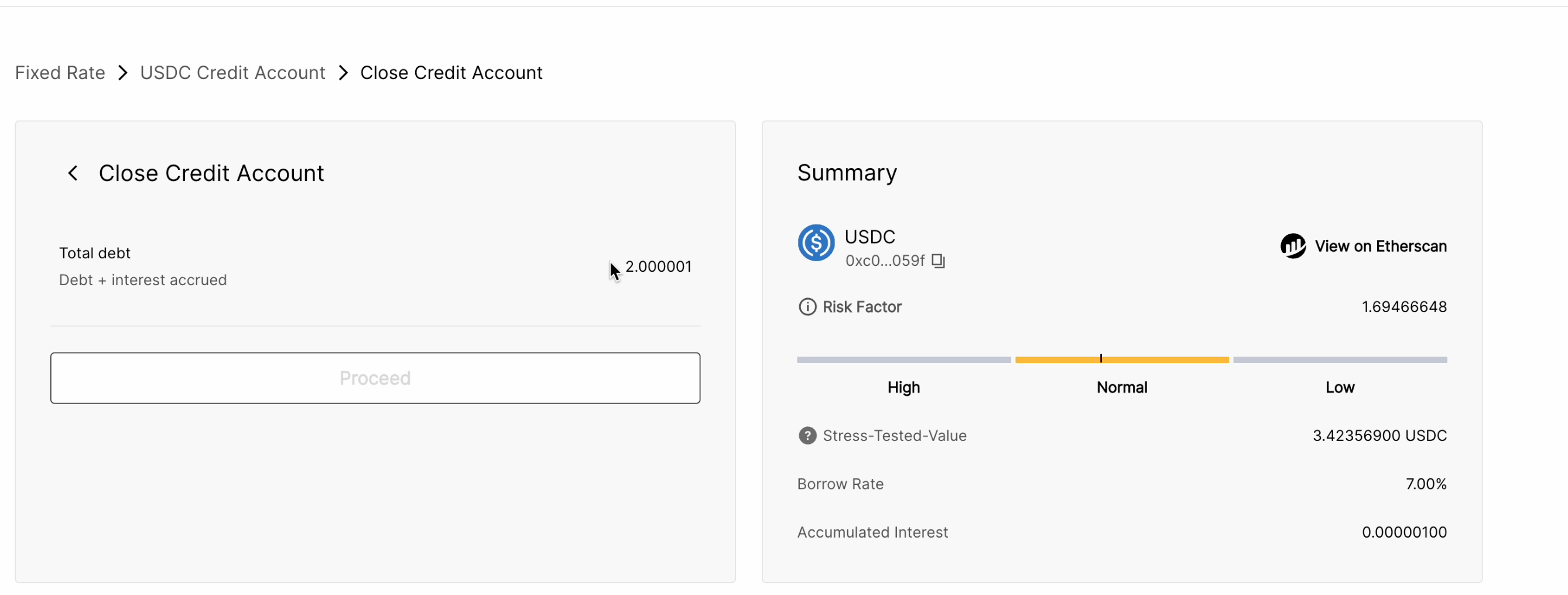Click the Low risk gray bar segment
The image size is (1568, 595).
coord(1340,361)
